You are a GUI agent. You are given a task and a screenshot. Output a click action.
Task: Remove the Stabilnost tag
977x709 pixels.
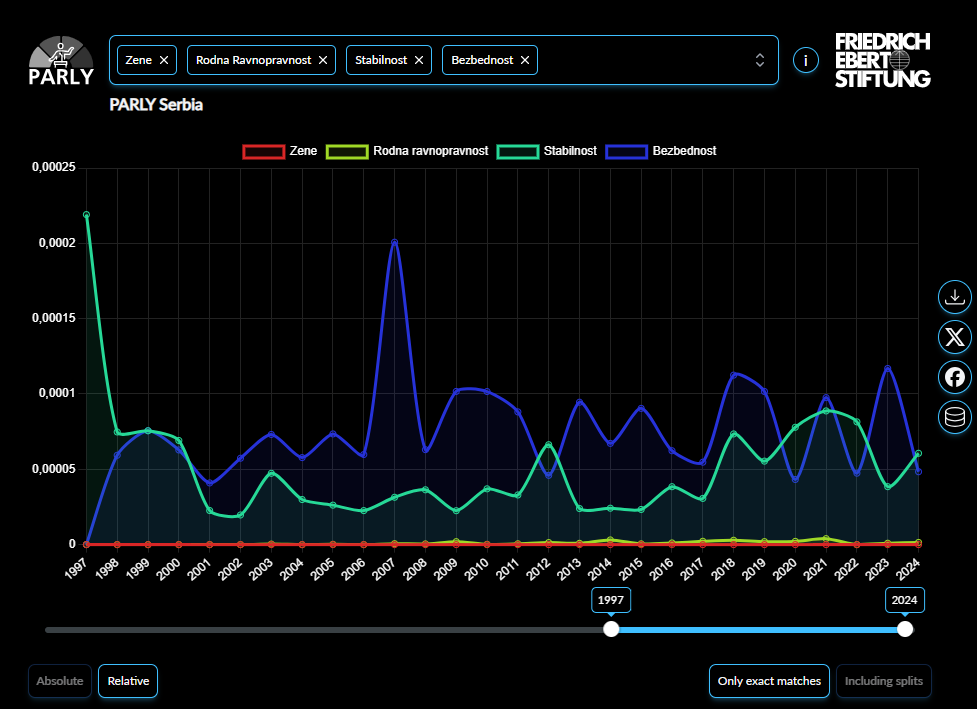point(419,60)
